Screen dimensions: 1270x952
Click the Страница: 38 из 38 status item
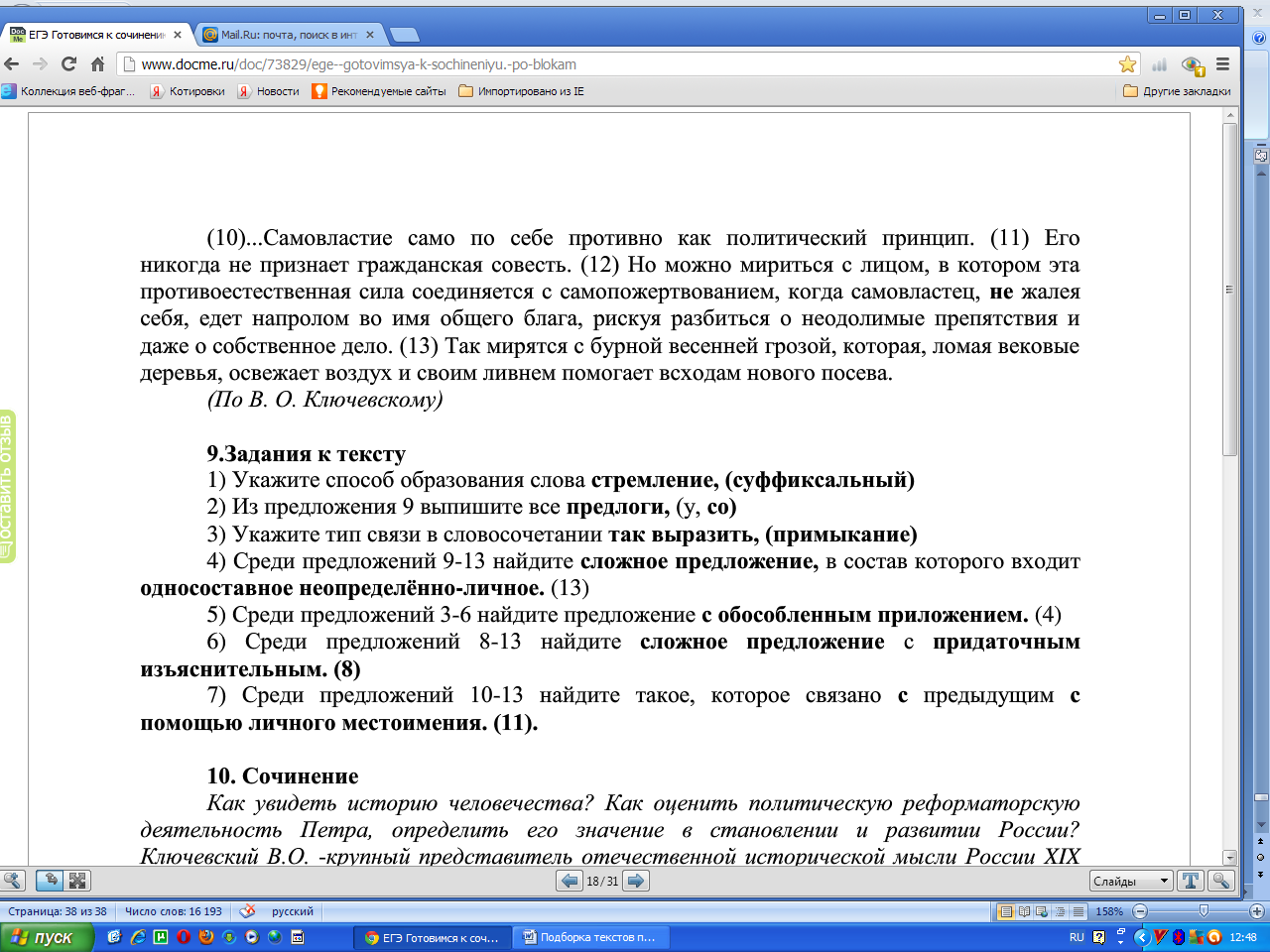click(58, 911)
